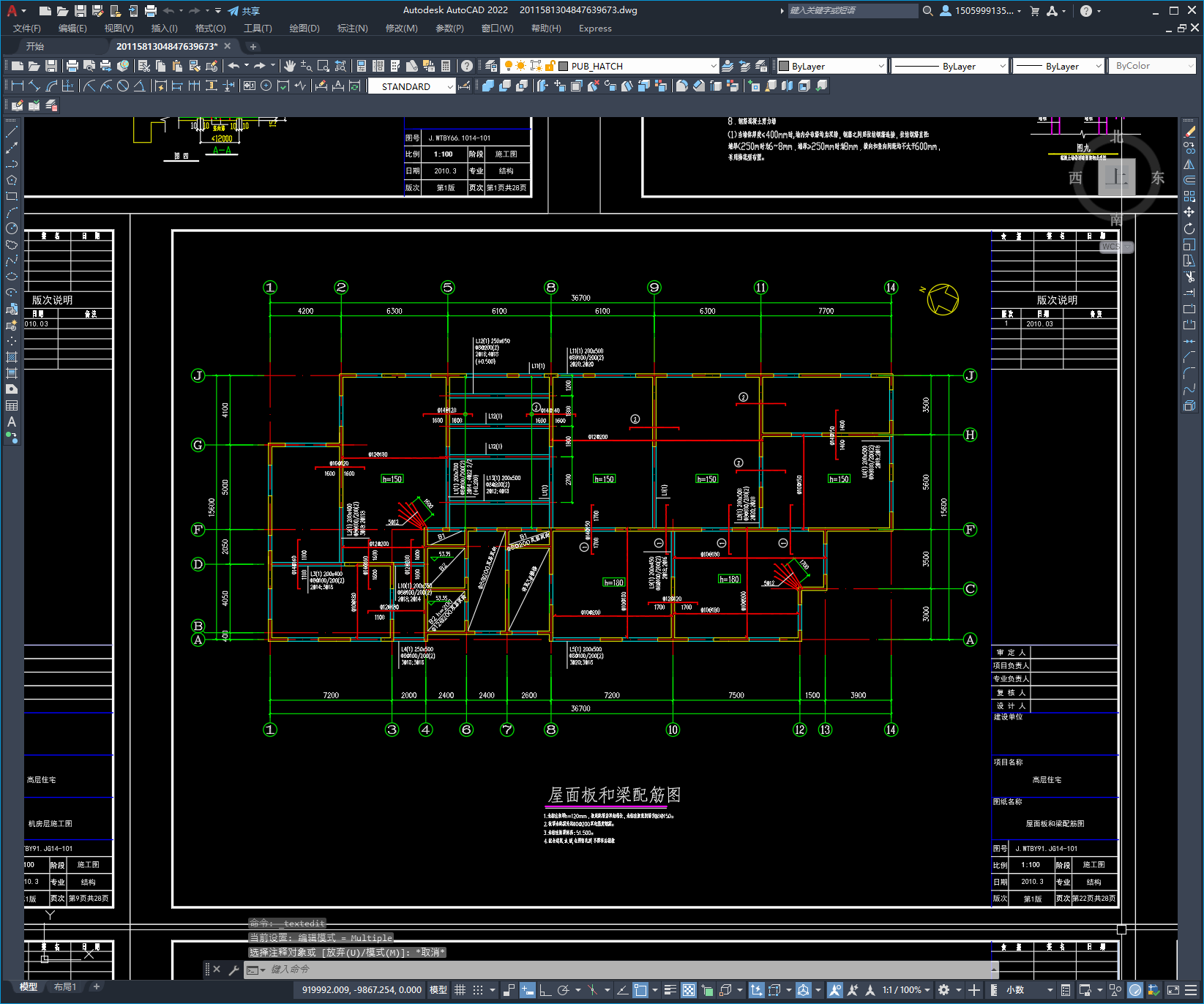This screenshot has width=1204, height=1004.
Task: Click the Zoom Window icon
Action: 323,66
